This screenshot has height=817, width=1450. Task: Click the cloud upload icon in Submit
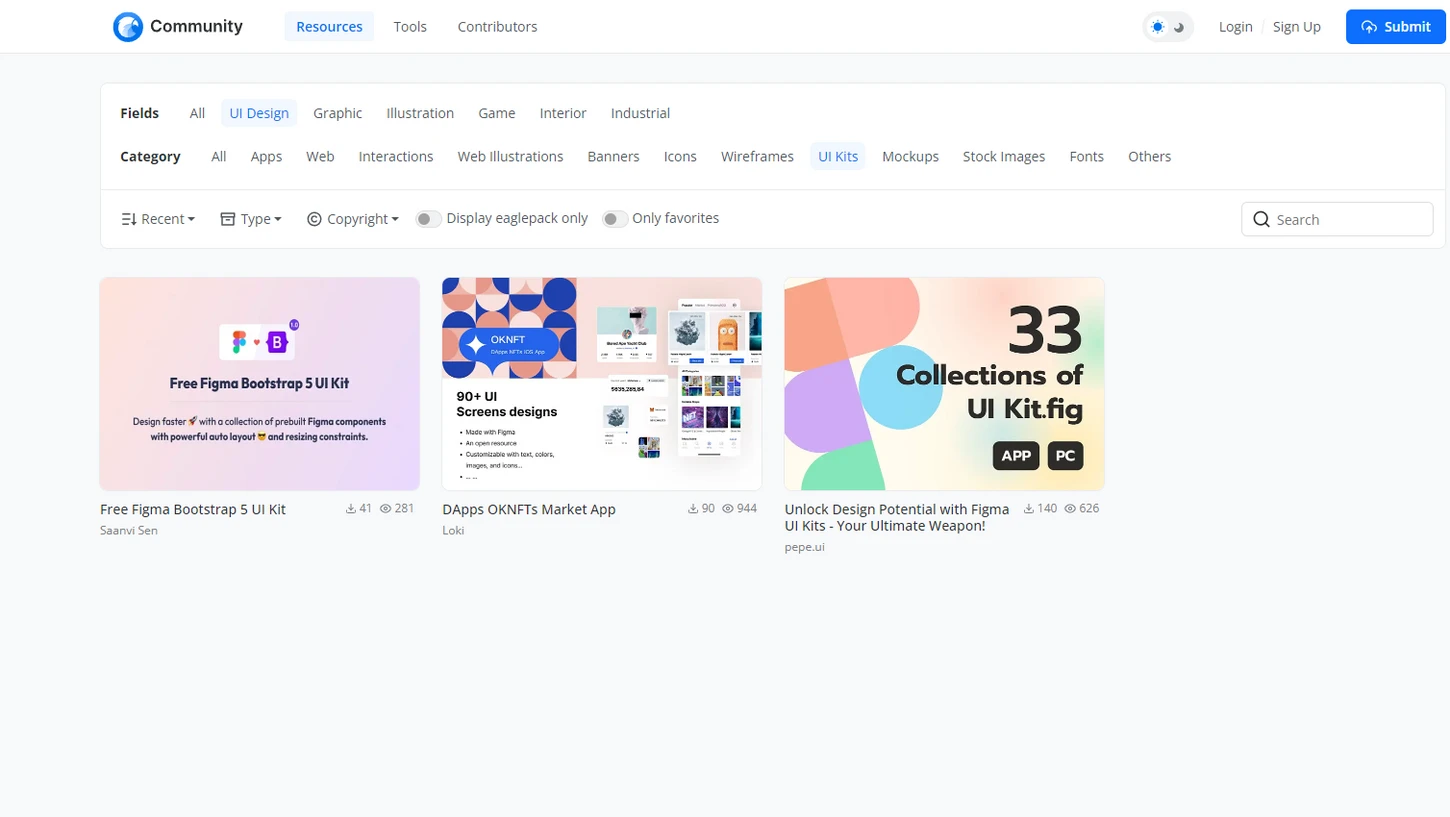click(x=1369, y=27)
